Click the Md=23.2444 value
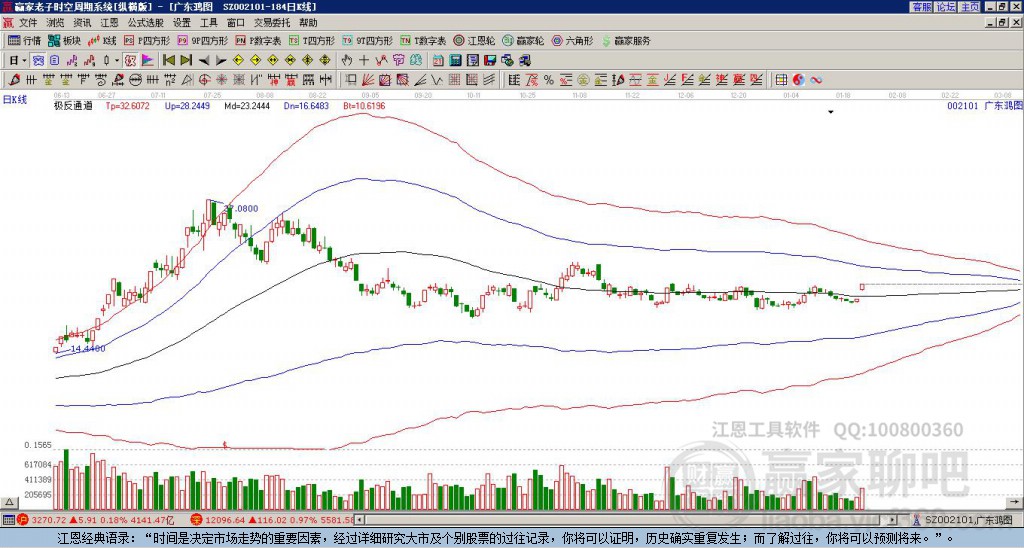 pyautogui.click(x=247, y=105)
